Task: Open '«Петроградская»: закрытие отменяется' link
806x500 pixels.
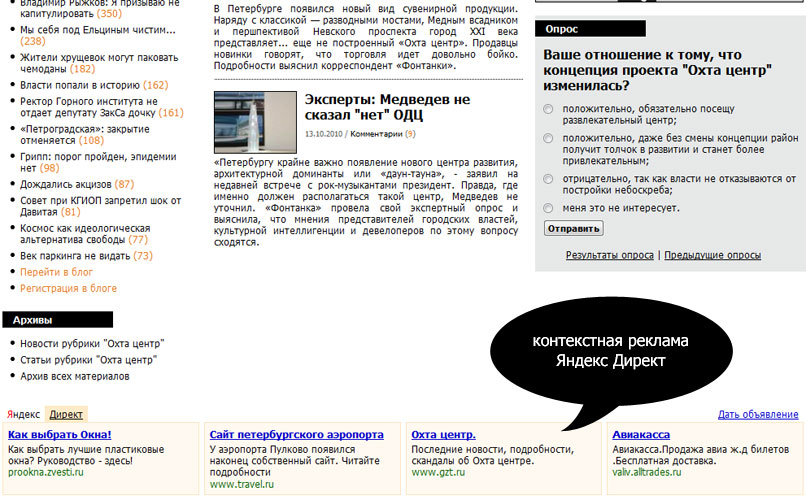Action: pos(85,135)
